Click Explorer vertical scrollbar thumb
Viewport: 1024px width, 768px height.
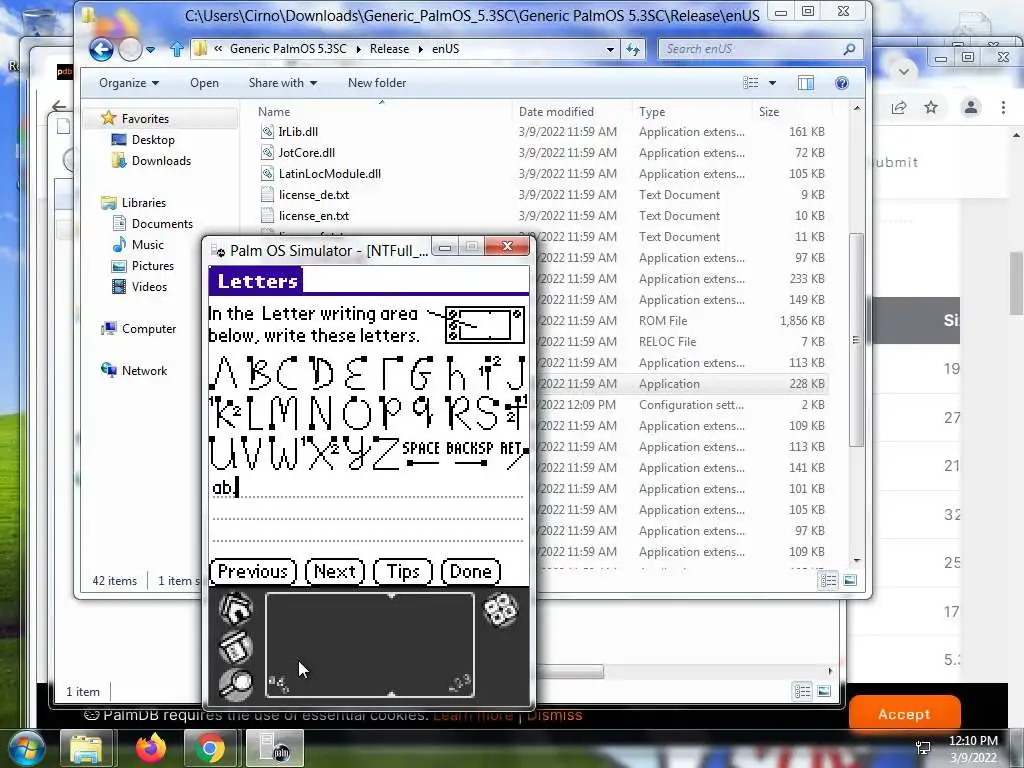click(x=856, y=340)
